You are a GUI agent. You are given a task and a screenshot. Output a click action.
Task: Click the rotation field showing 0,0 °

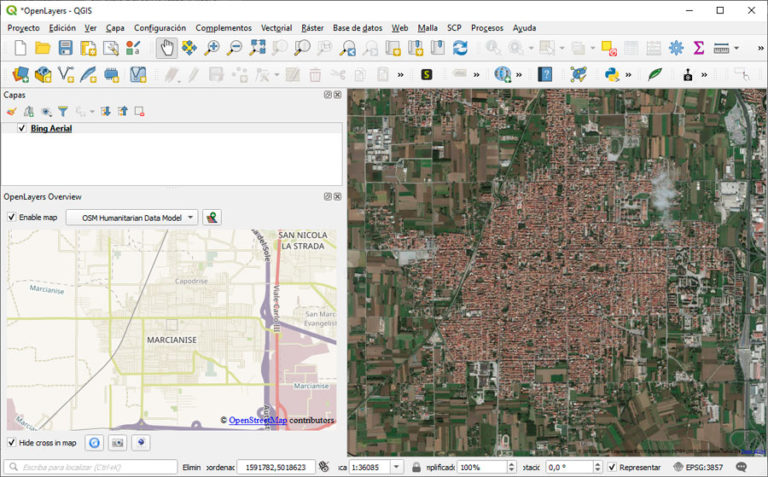[569, 467]
